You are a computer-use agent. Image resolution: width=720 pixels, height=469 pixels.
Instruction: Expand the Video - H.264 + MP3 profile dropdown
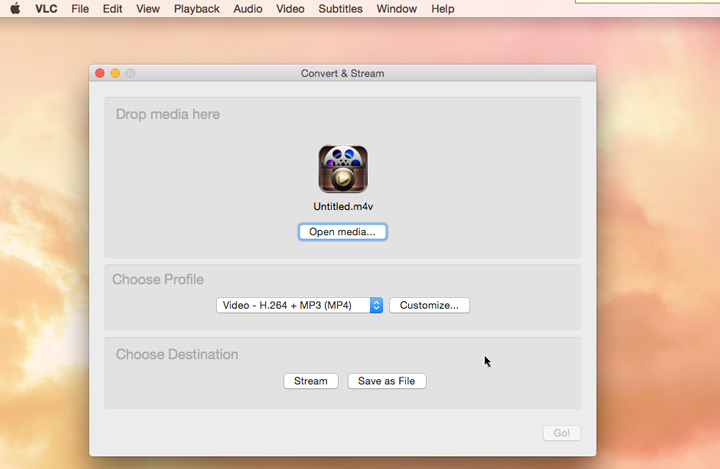[x=299, y=305]
